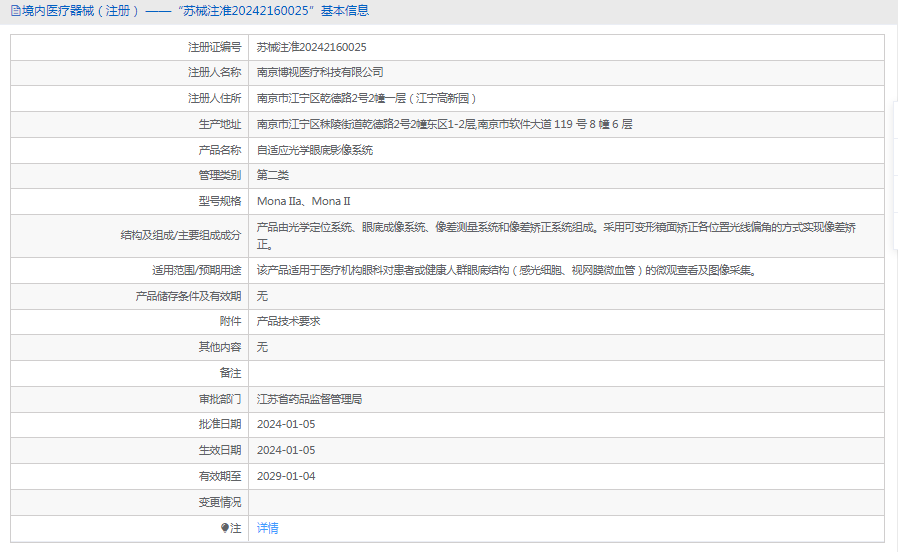The width and height of the screenshot is (898, 552).
Task: Select the 无 value in 其他内容 row
Action: pos(262,347)
